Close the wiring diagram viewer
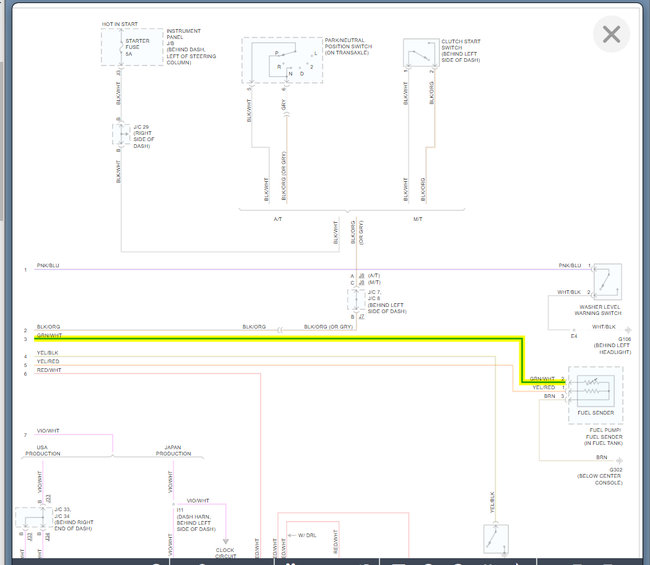 (x=611, y=34)
